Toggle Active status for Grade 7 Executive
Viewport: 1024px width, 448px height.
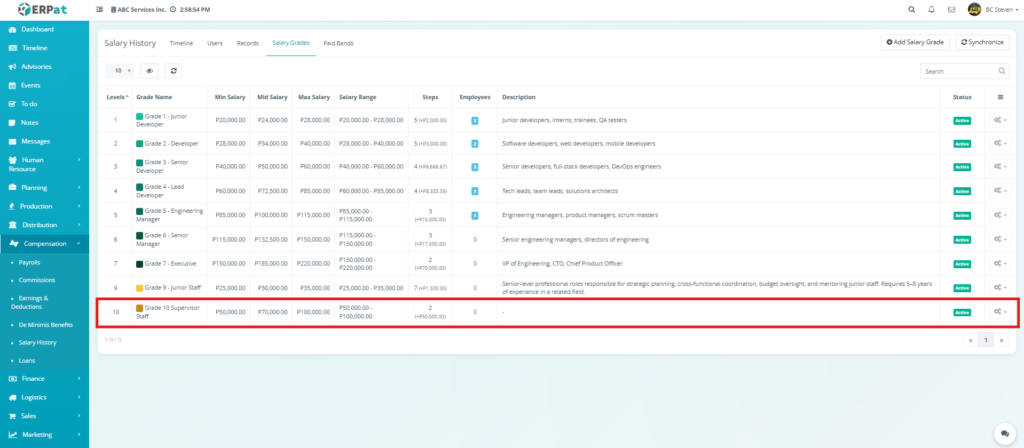coord(962,263)
